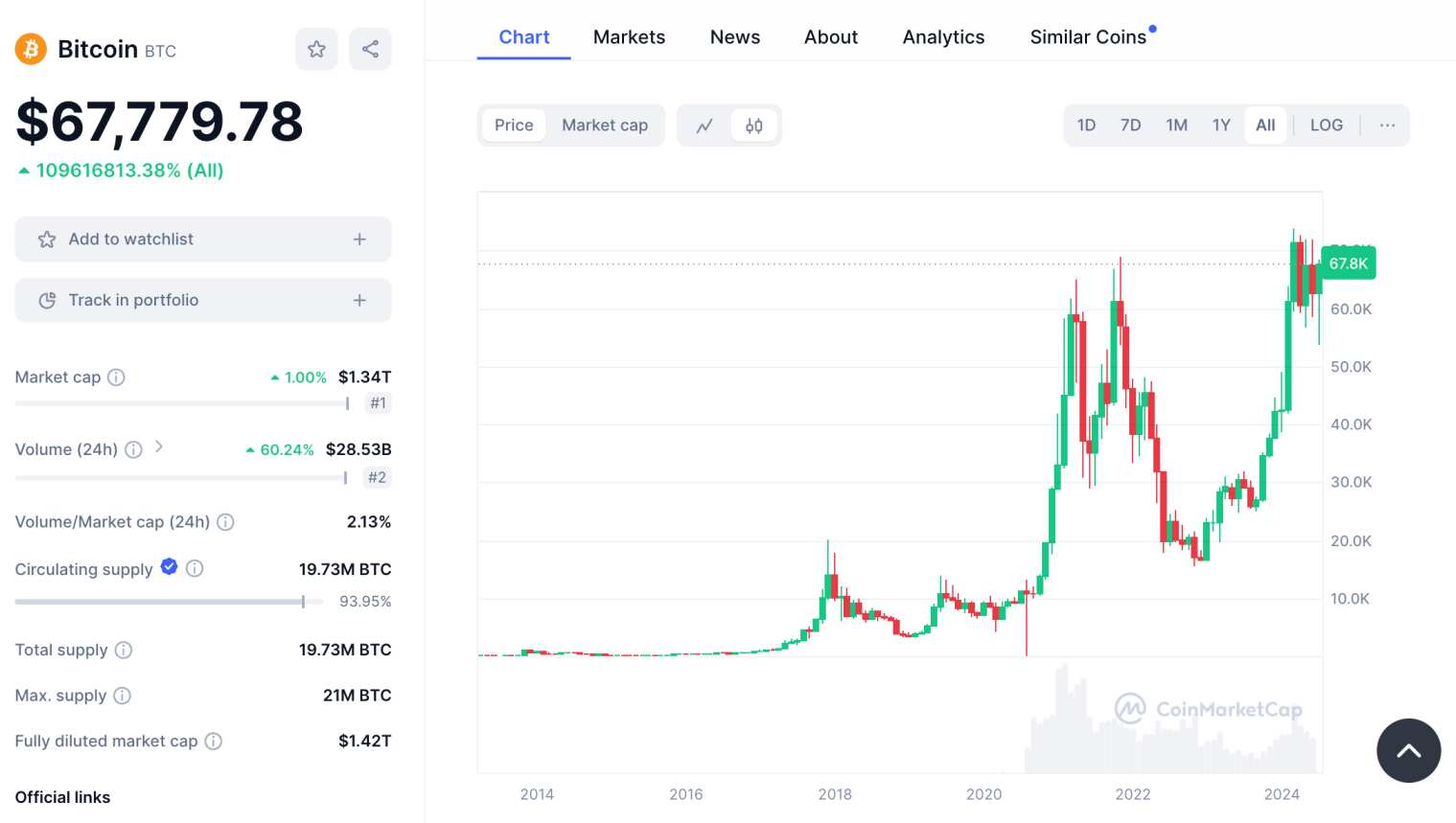Click the volume rank bar

click(x=181, y=477)
